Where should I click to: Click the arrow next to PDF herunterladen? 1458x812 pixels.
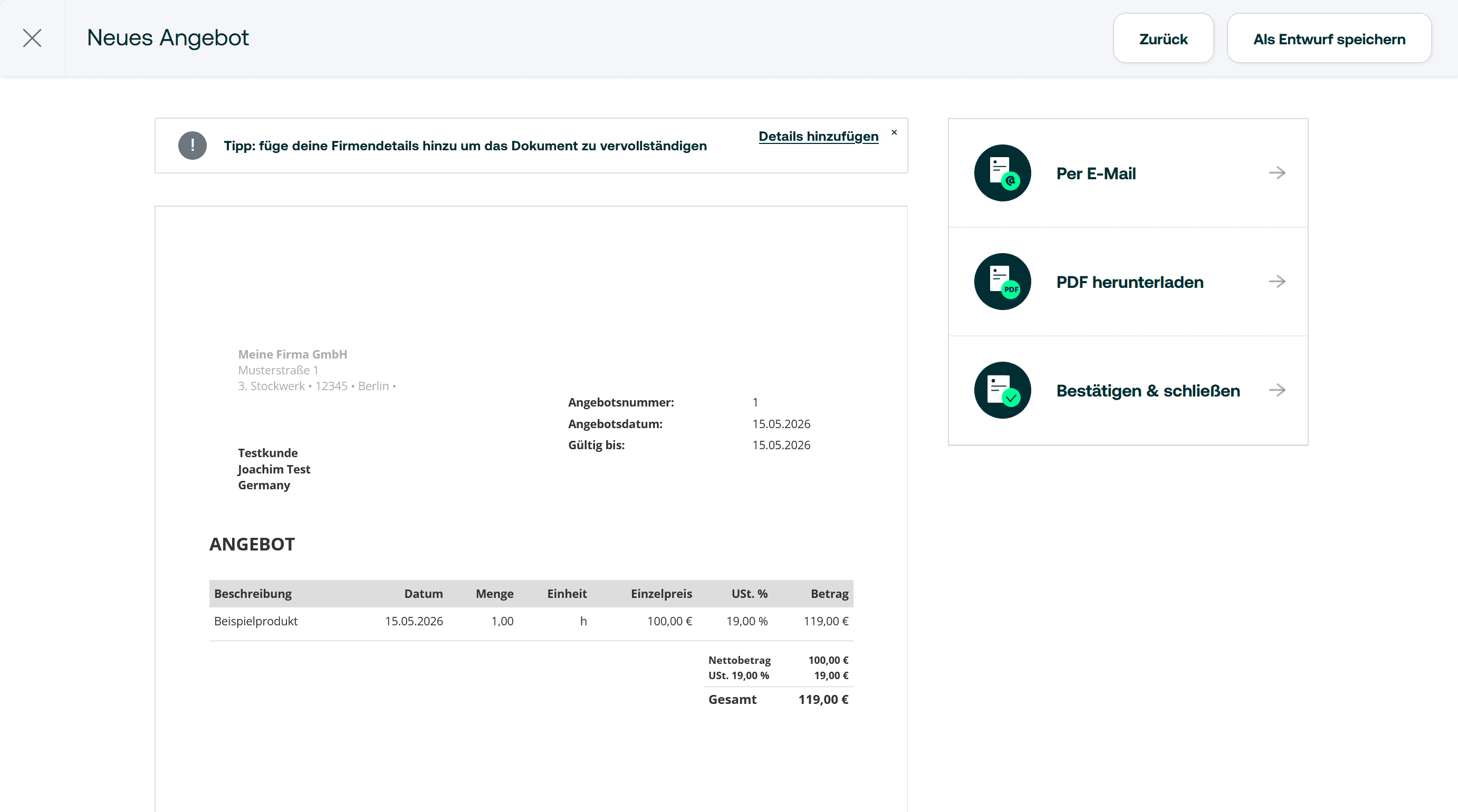point(1277,281)
